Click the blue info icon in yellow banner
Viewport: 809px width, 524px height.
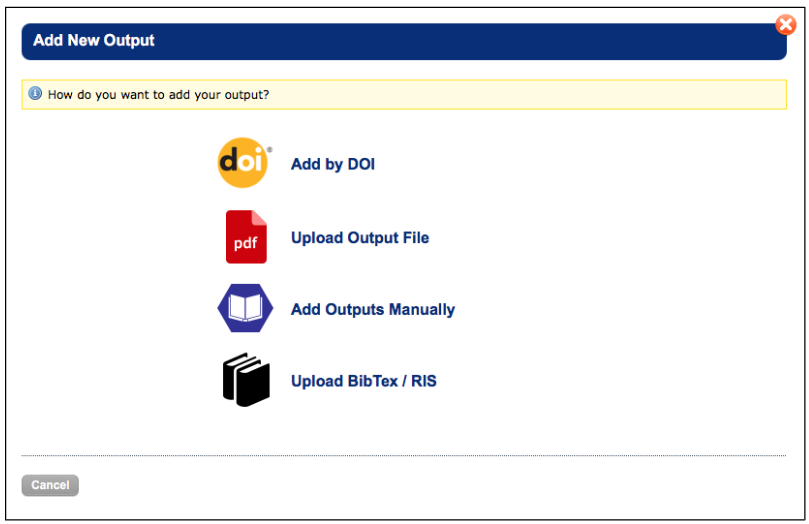35,95
